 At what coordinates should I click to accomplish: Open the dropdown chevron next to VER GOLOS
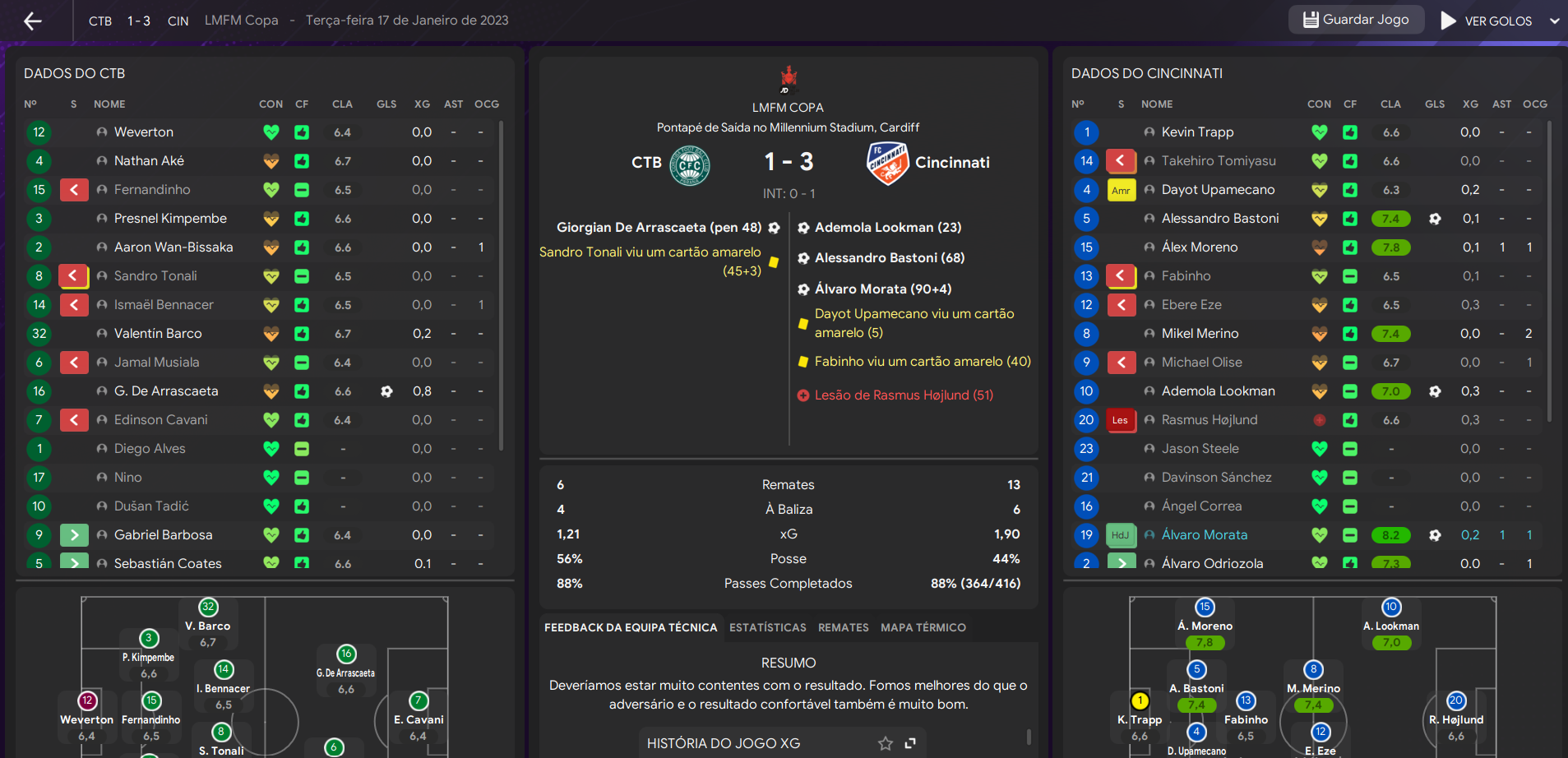(1554, 21)
